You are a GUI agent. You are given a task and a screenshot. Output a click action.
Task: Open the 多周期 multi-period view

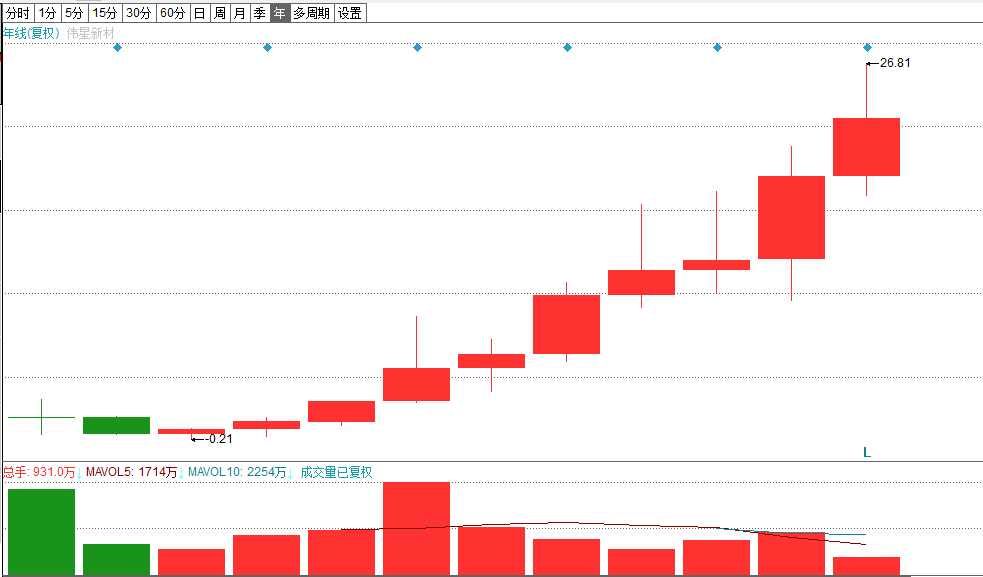tap(311, 13)
